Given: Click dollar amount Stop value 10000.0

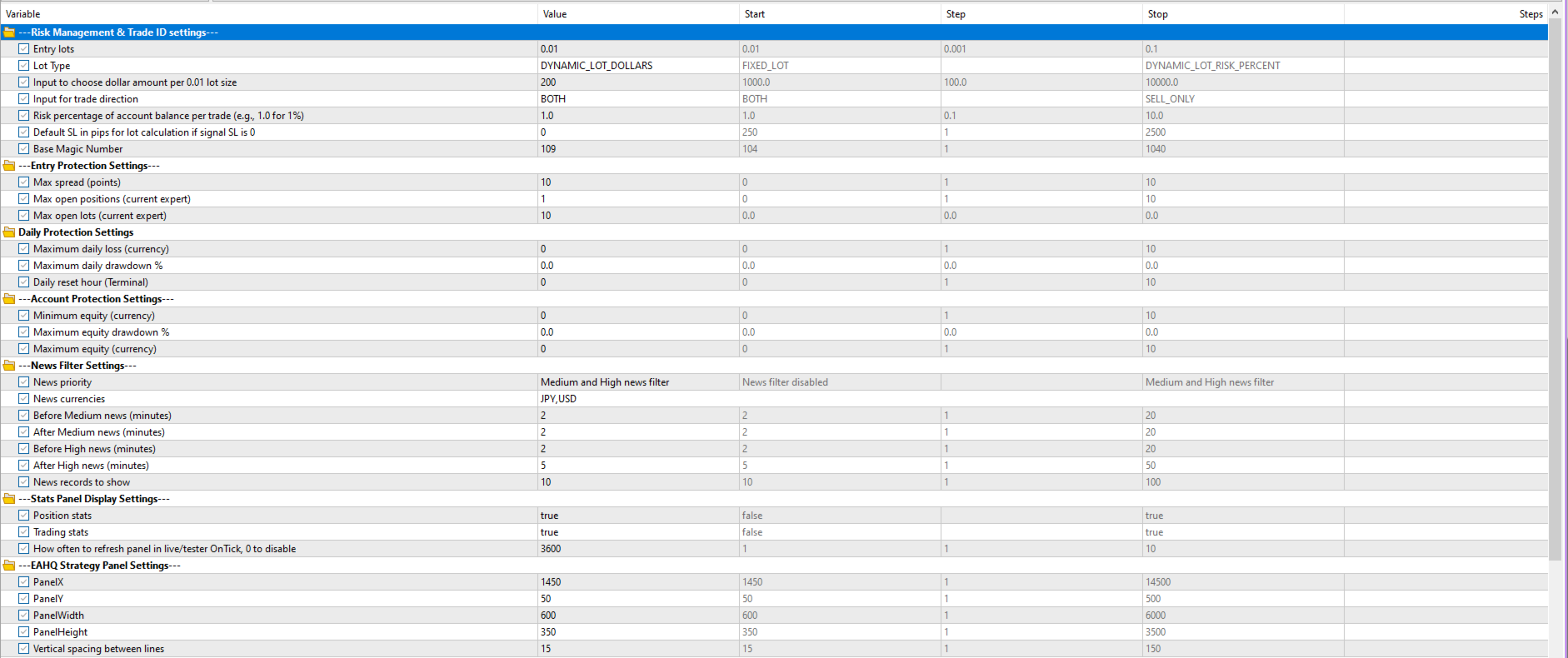Looking at the screenshot, I should tap(1243, 82).
